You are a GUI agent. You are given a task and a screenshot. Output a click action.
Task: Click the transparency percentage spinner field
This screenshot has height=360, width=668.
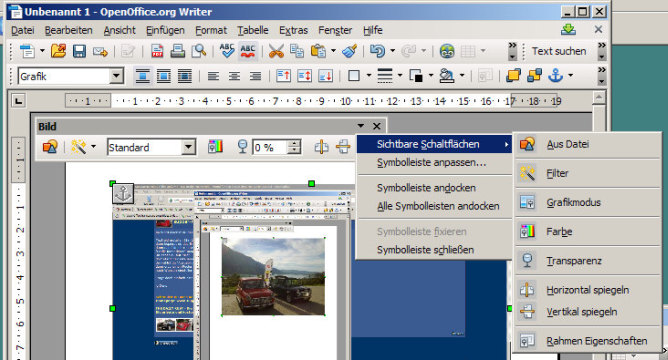click(271, 147)
